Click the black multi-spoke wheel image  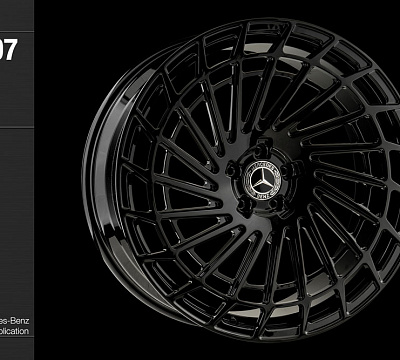pyautogui.click(x=241, y=180)
